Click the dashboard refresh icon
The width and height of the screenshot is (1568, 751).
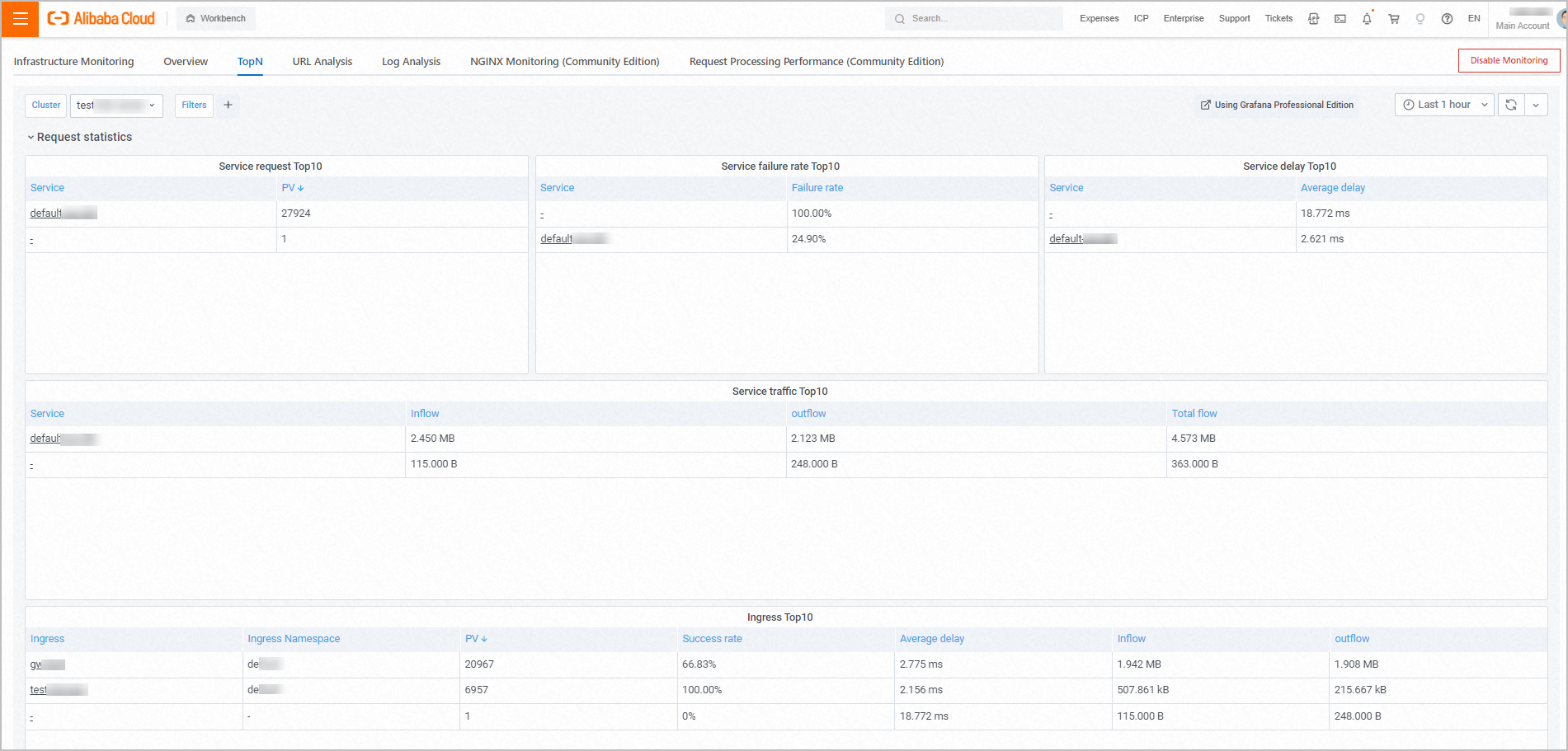point(1511,105)
